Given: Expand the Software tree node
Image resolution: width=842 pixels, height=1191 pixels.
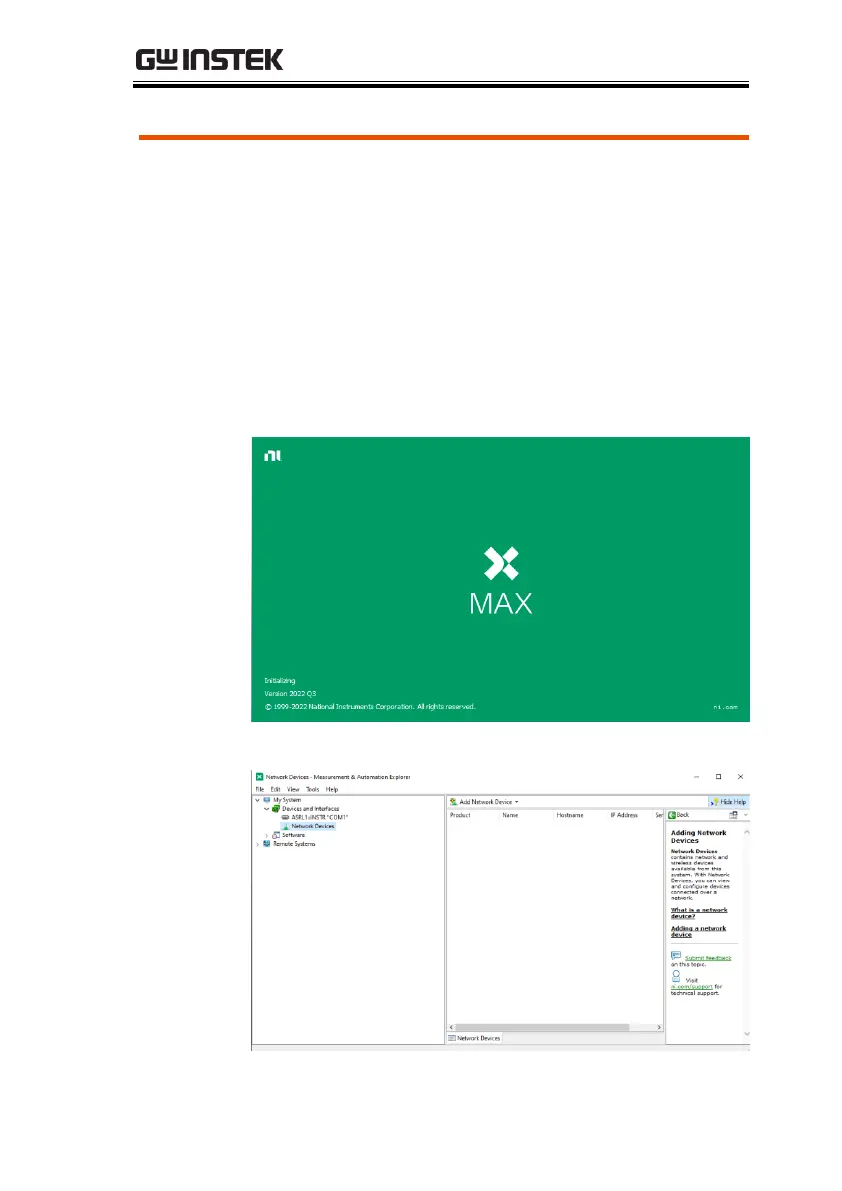Looking at the screenshot, I should [266, 835].
